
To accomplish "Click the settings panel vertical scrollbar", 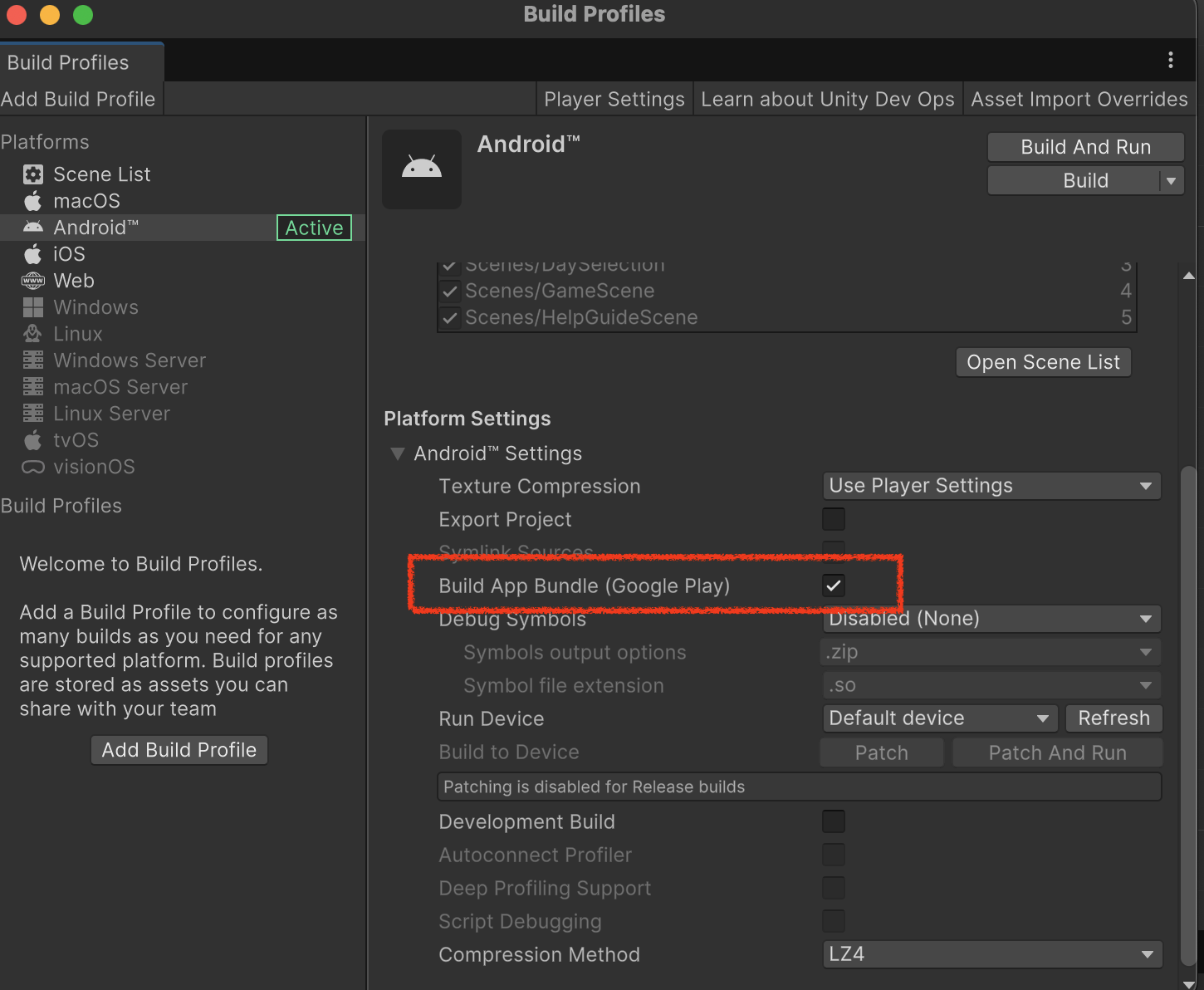I will pyautogui.click(x=1188, y=714).
